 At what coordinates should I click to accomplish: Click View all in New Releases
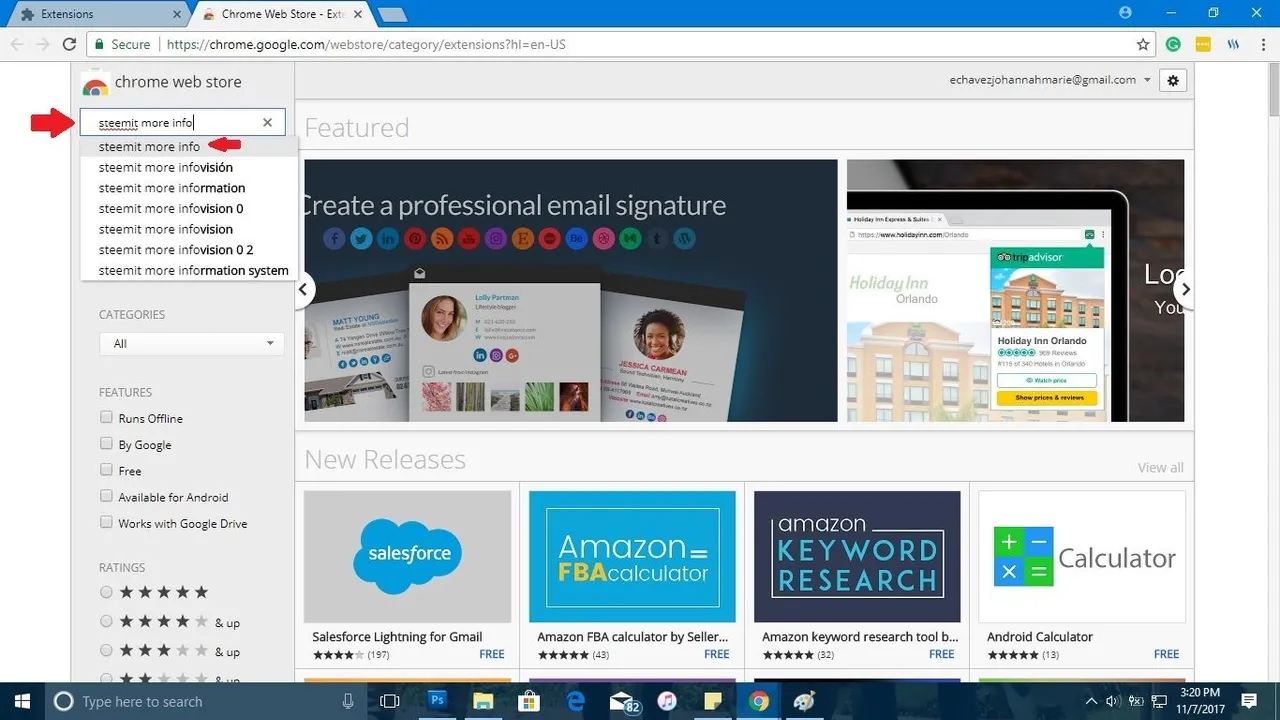(x=1160, y=468)
